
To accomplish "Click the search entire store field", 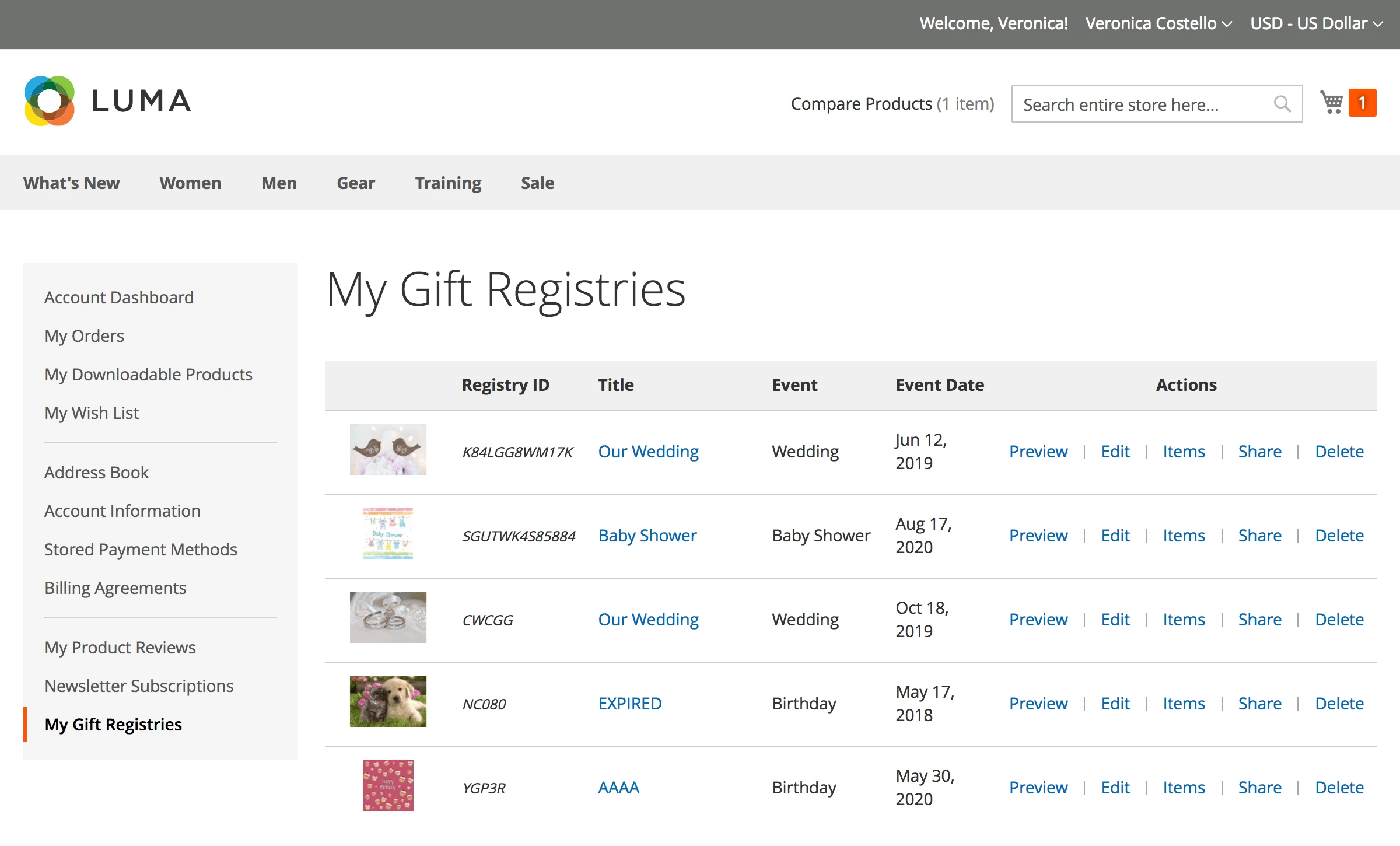I will (x=1143, y=104).
